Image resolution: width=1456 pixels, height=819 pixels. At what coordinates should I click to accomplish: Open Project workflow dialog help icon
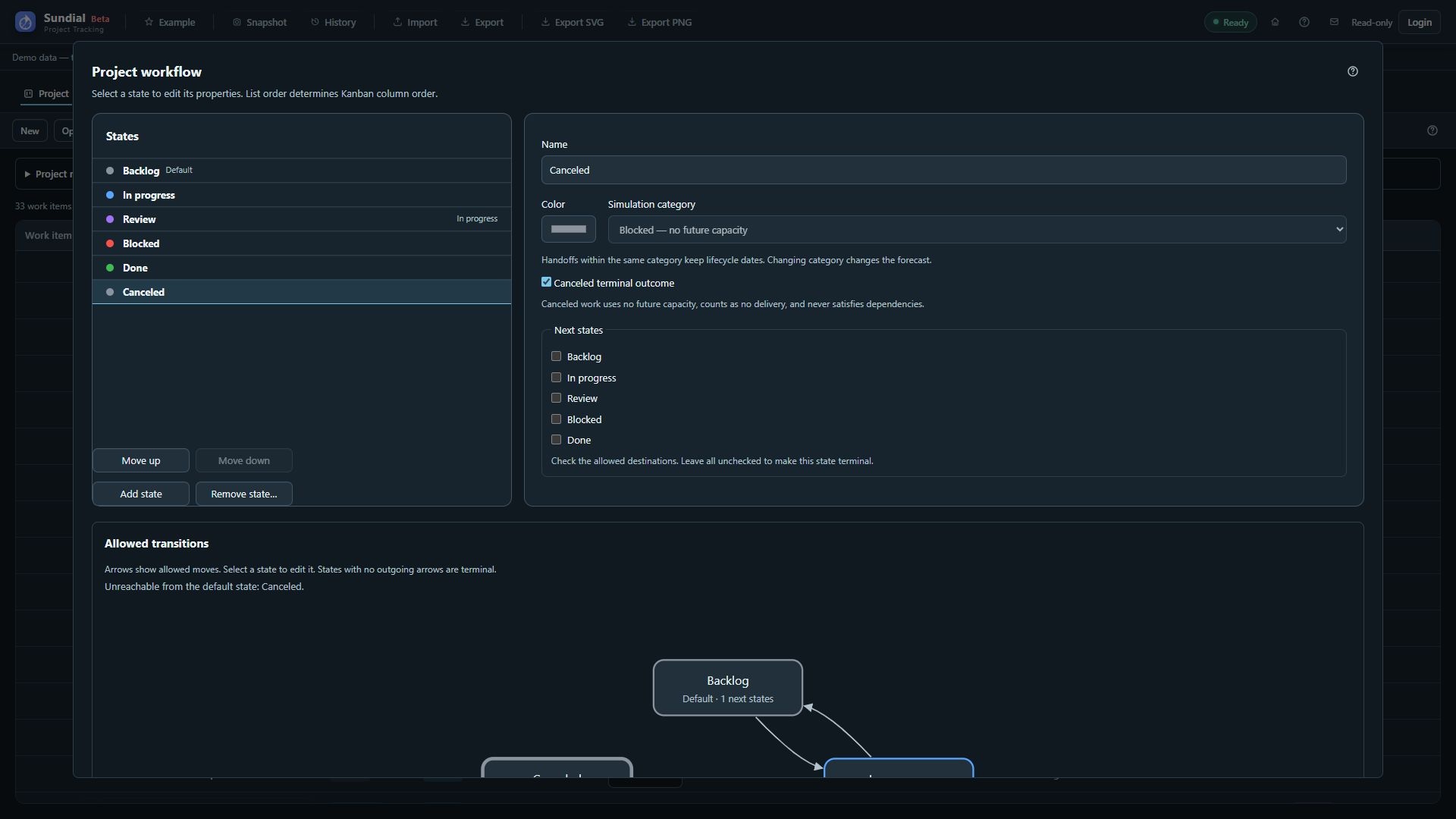click(x=1352, y=71)
